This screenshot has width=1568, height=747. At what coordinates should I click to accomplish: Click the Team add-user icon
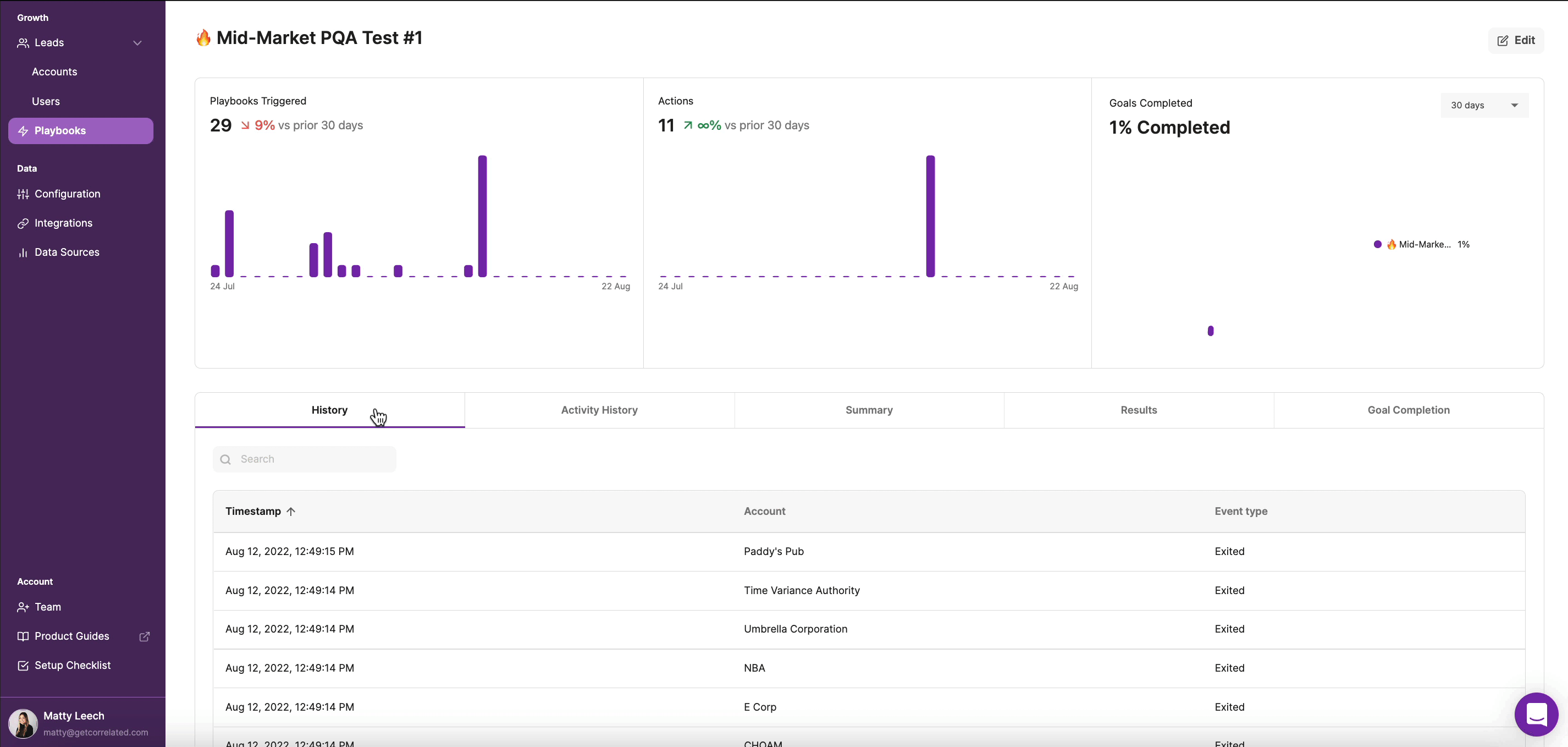pos(23,607)
